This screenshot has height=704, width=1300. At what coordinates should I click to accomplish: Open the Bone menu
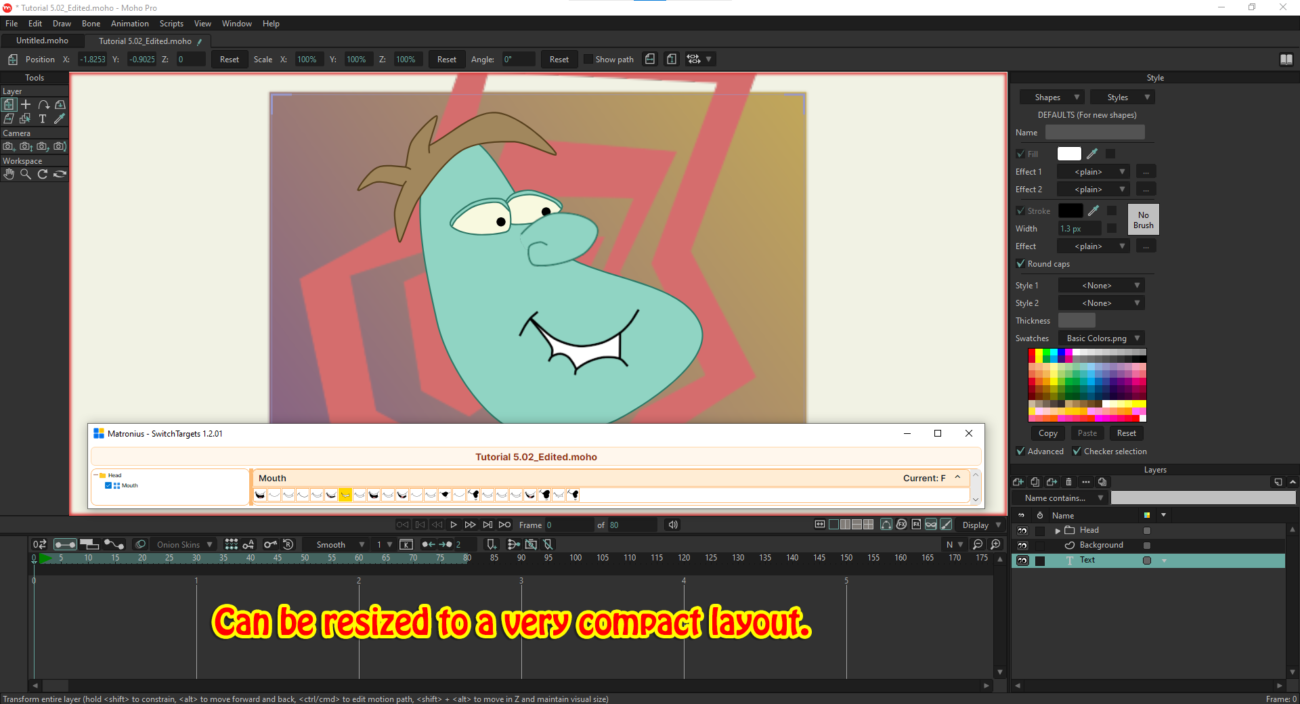(90, 23)
